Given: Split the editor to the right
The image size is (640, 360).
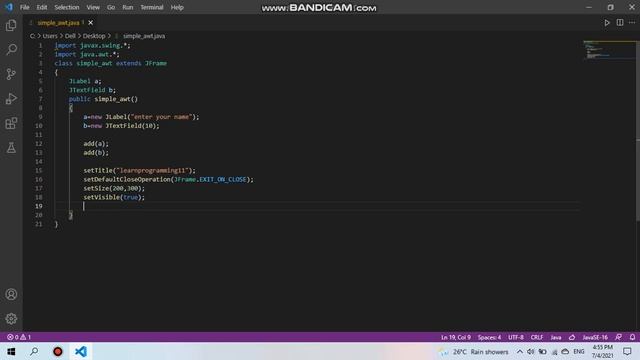Looking at the screenshot, I should coord(620,23).
